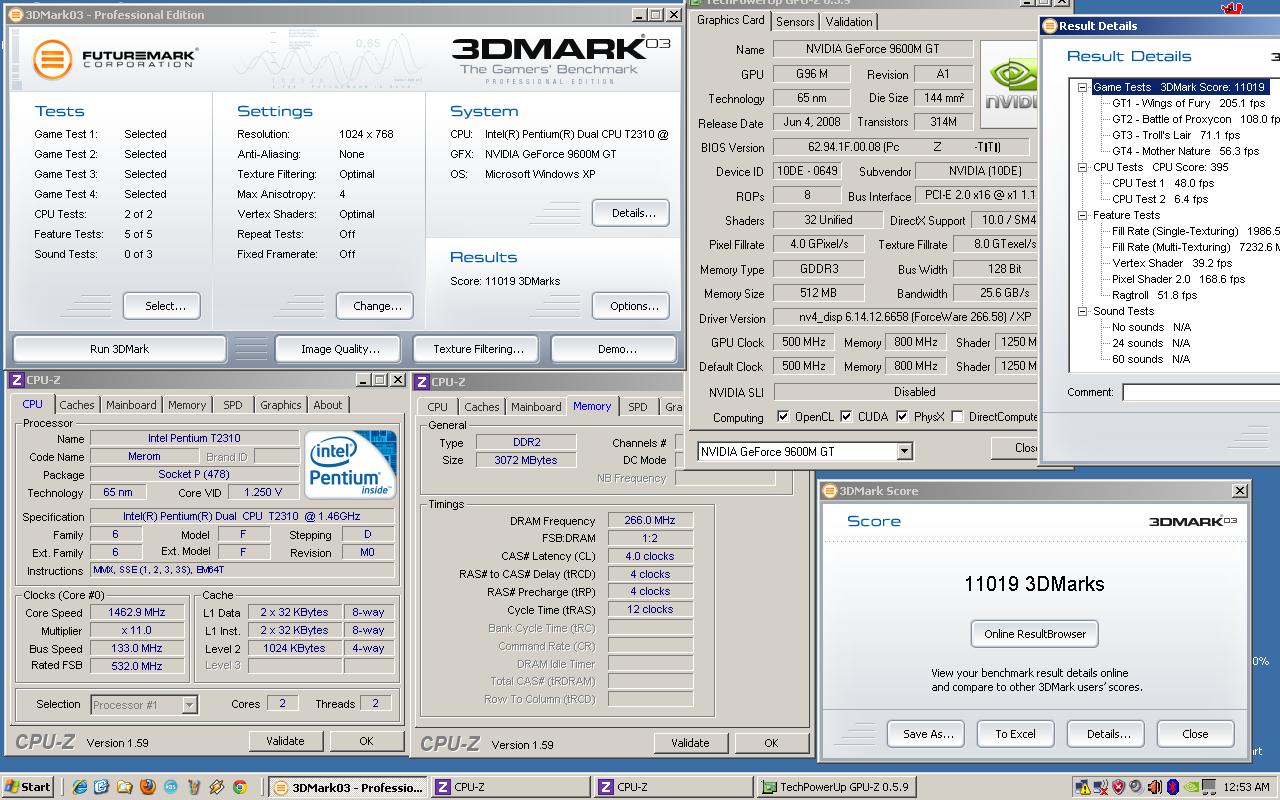Click the 3DMark Score window title icon

coord(829,491)
